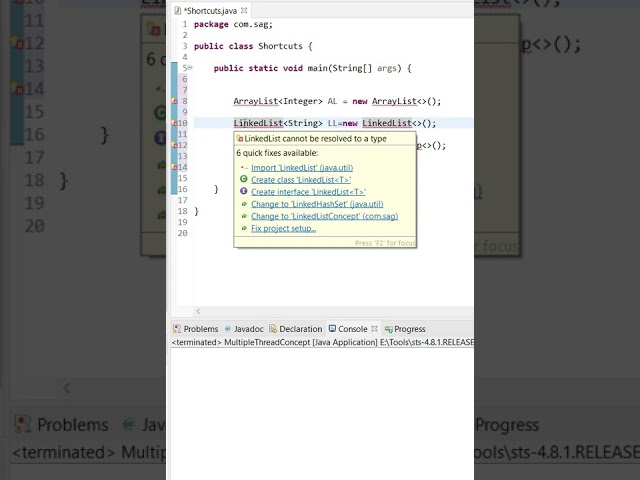This screenshot has height=480, width=640.
Task: Click the editor horizontal scrollbar left arrow
Action: coord(198,311)
